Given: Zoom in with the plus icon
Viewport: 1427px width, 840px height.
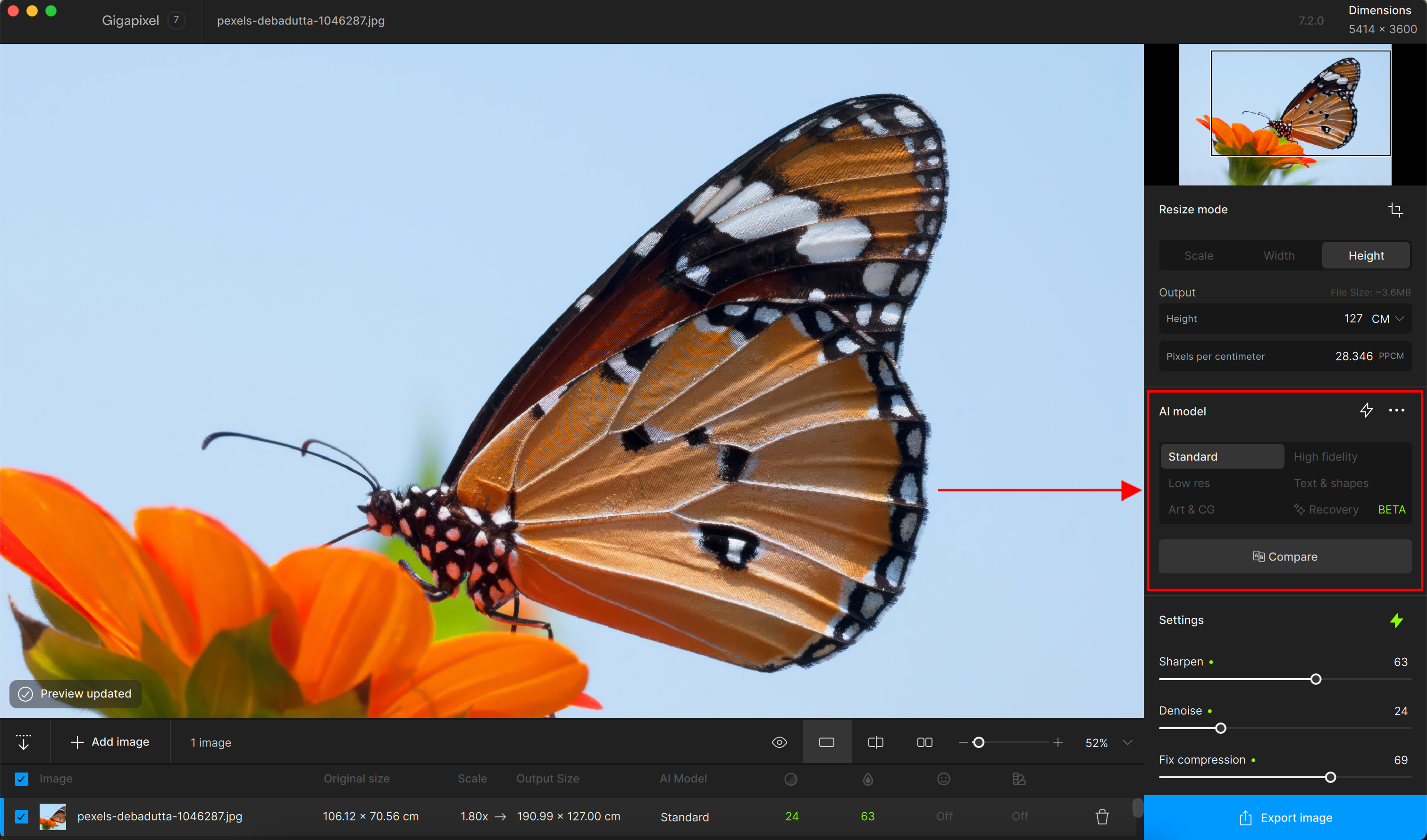Looking at the screenshot, I should point(1058,742).
